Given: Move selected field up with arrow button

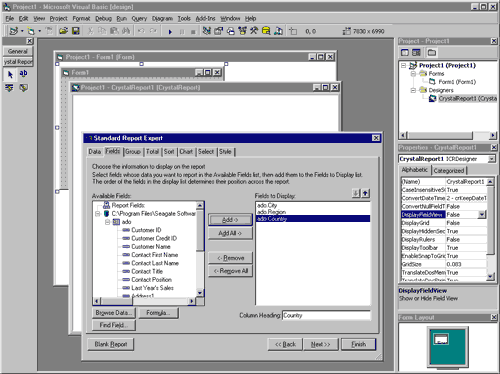Looking at the screenshot, I should coord(366,193).
